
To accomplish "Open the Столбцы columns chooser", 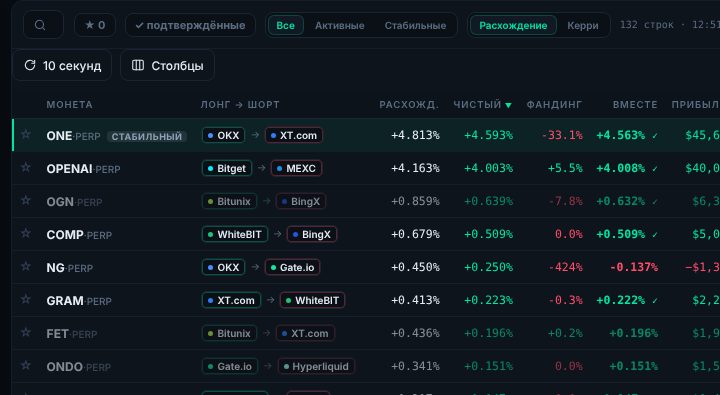I will click(168, 65).
